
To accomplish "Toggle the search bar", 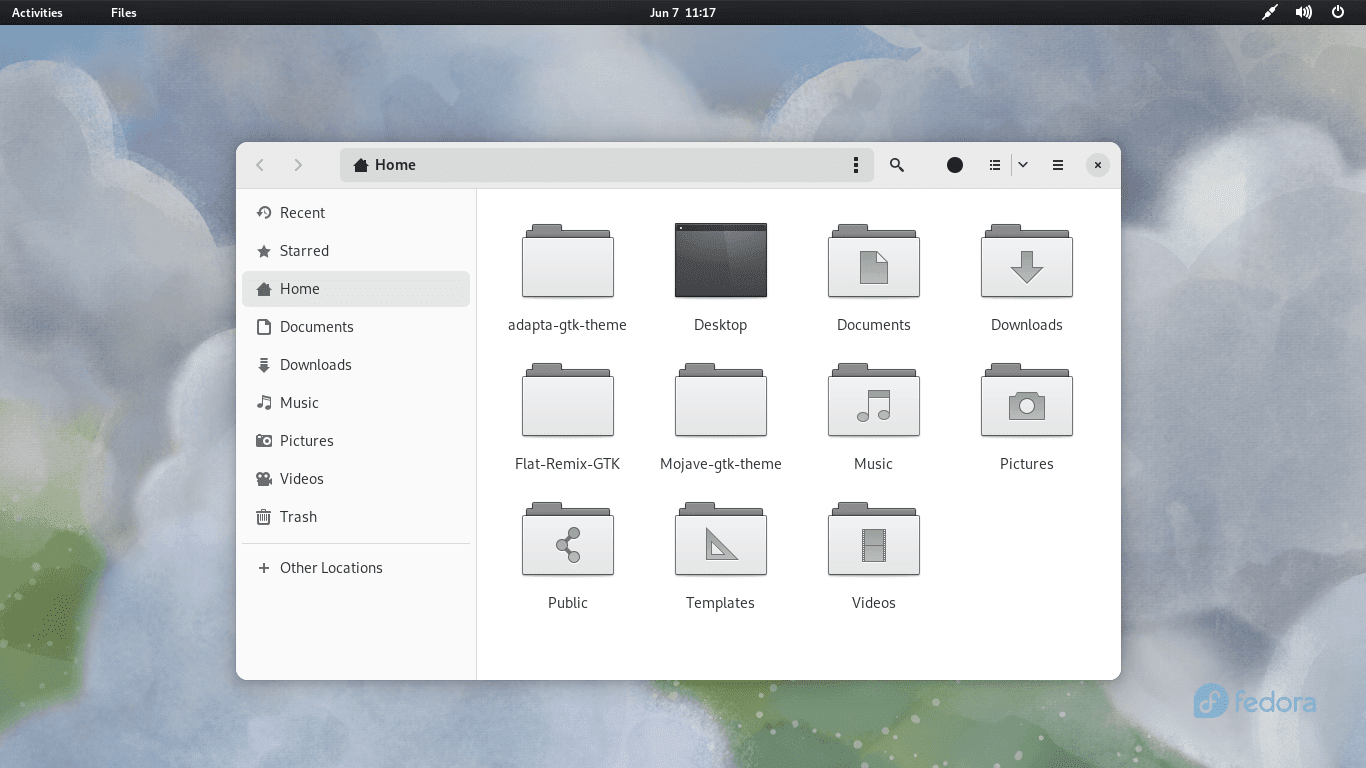I will coord(897,165).
